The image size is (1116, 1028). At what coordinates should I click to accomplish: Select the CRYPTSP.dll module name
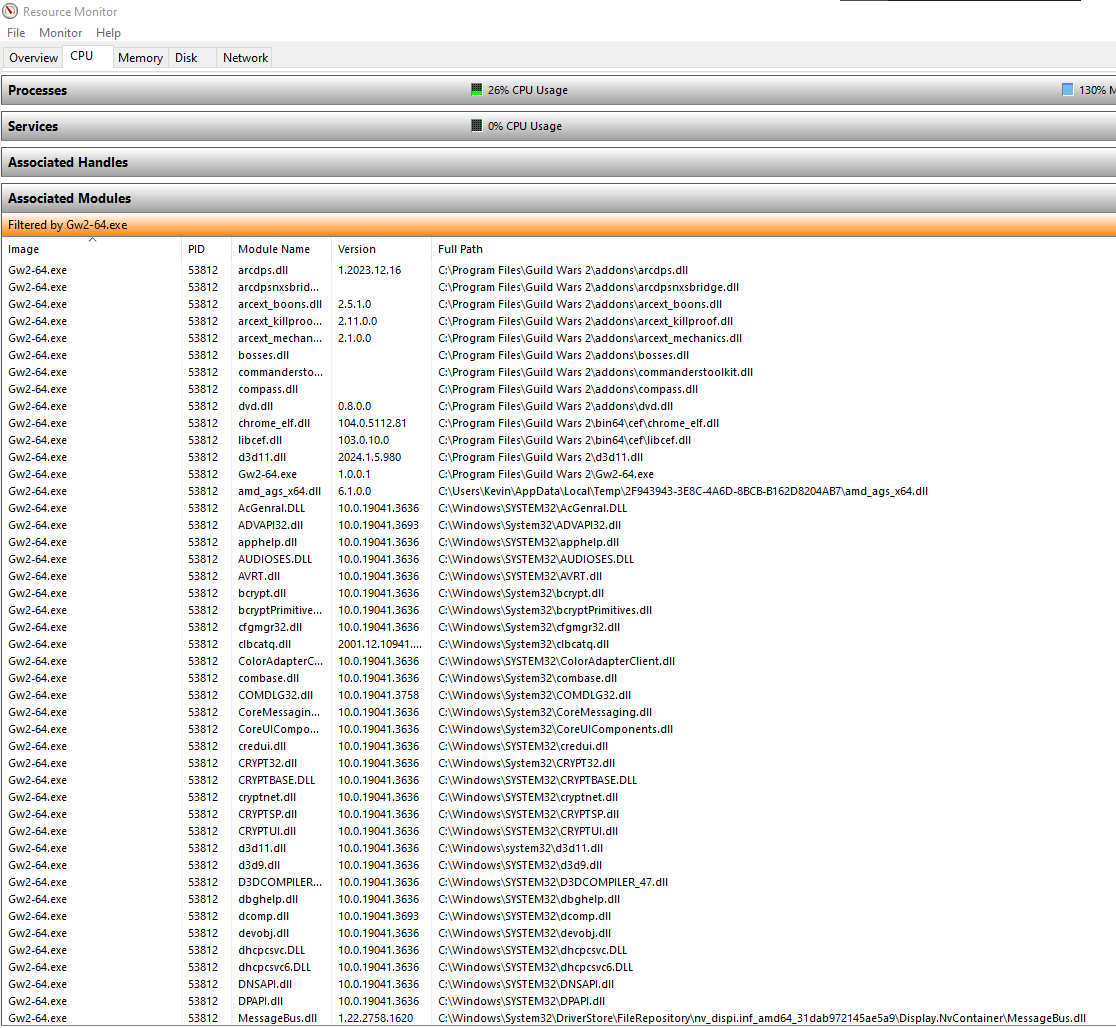coord(268,814)
